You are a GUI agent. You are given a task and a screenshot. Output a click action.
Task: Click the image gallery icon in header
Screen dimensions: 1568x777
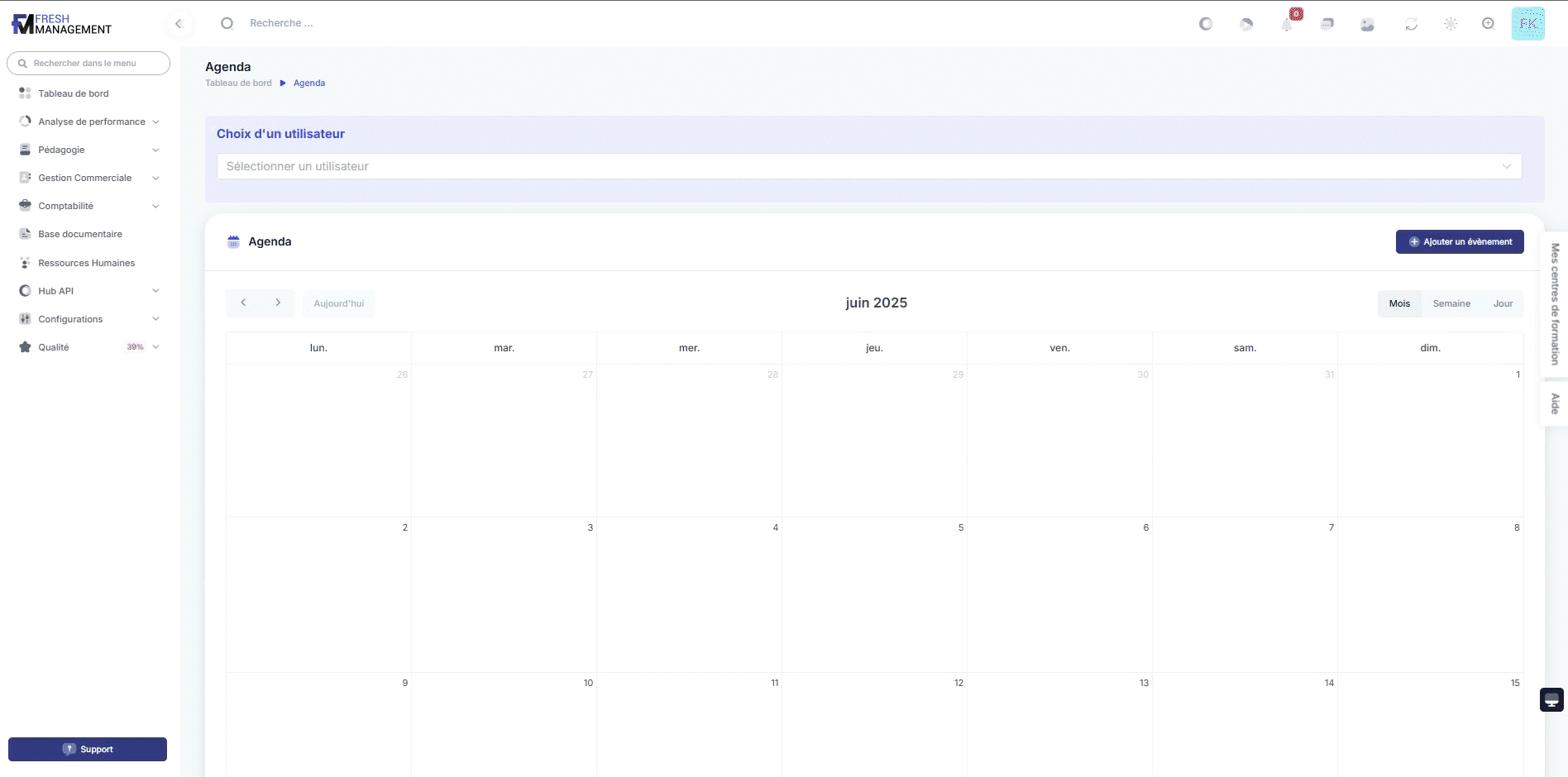pos(1368,25)
